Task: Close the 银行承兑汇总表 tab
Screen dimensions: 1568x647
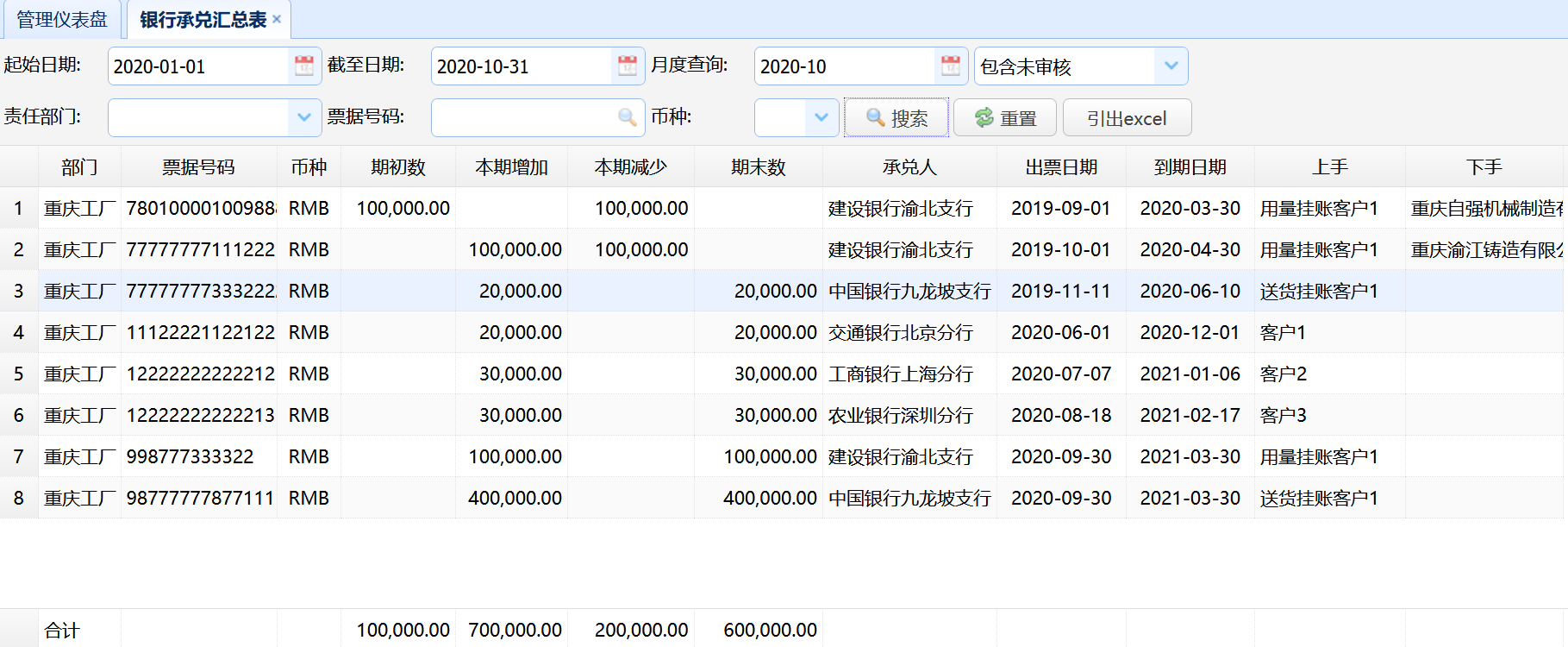Action: click(277, 19)
